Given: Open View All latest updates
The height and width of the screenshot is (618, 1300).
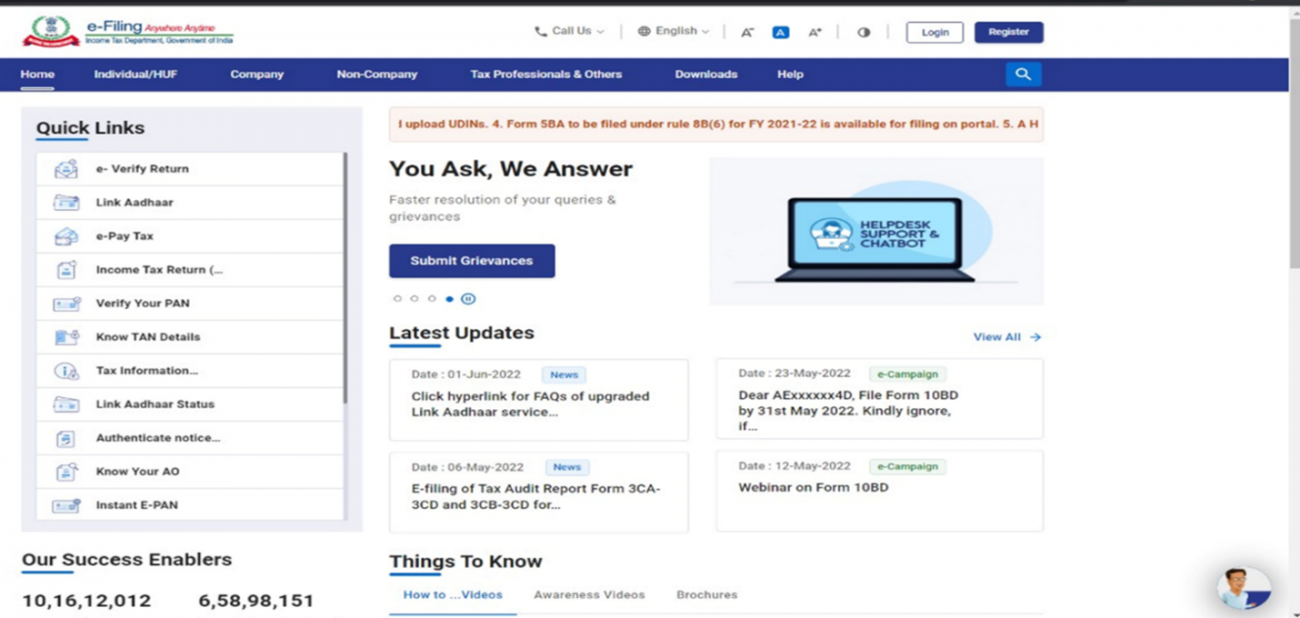Looking at the screenshot, I should (1006, 337).
